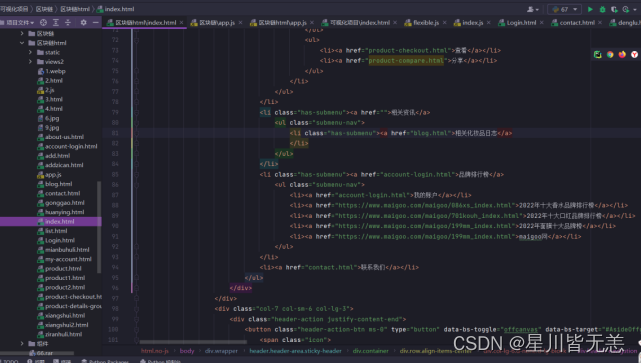Select app.js in project tree
The image size is (641, 363).
(53, 175)
